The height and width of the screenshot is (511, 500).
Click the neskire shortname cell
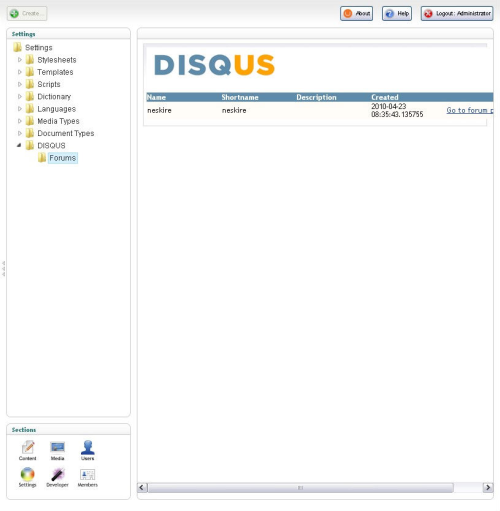(x=234, y=110)
